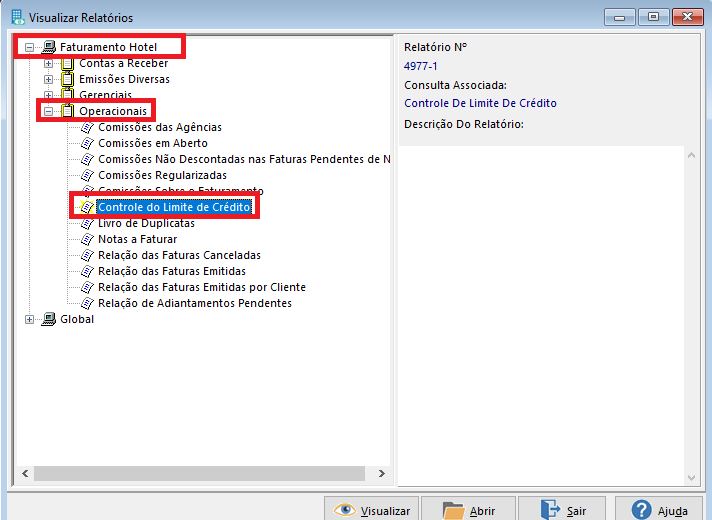The image size is (712, 520).
Task: Click the Operacionais folder icon
Action: (x=68, y=111)
